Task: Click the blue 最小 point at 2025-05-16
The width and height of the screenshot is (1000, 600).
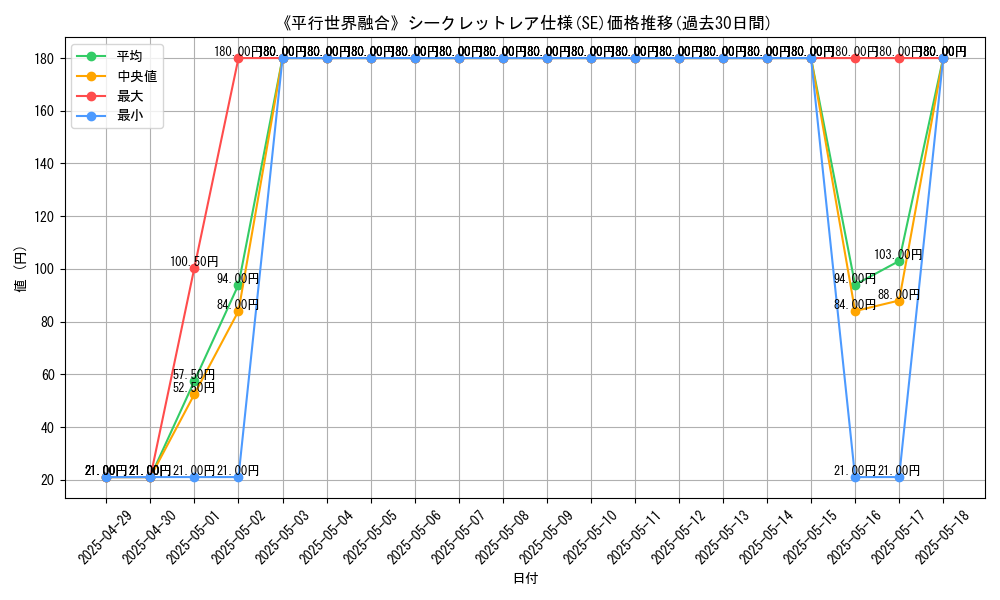Action: (855, 478)
